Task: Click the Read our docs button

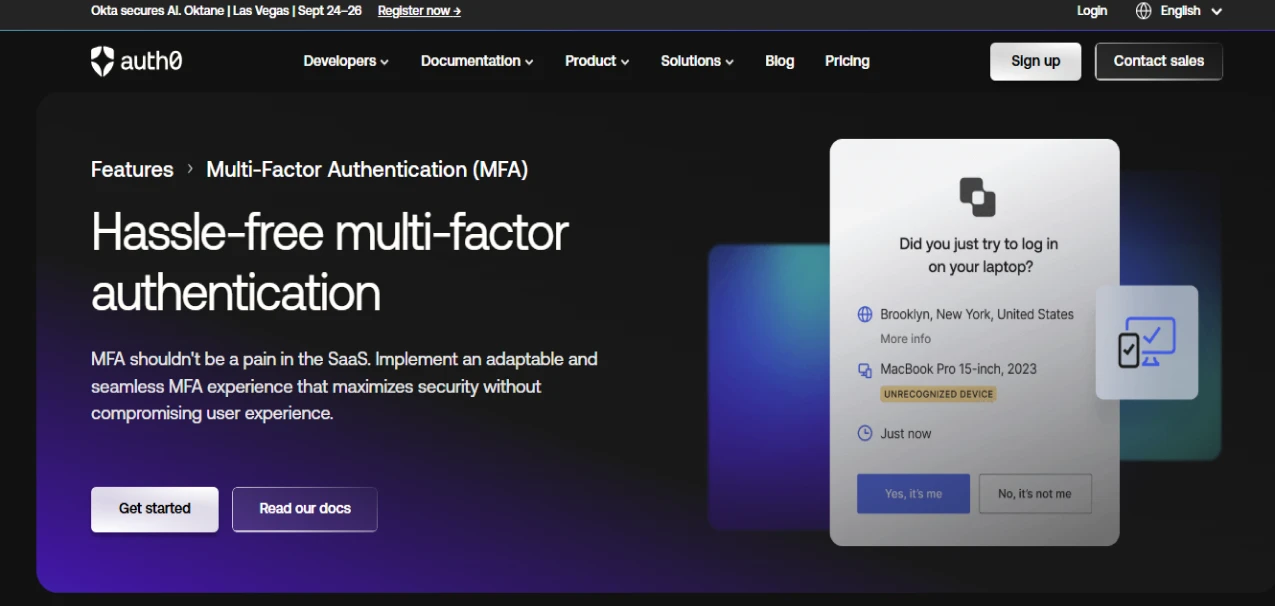Action: 305,509
